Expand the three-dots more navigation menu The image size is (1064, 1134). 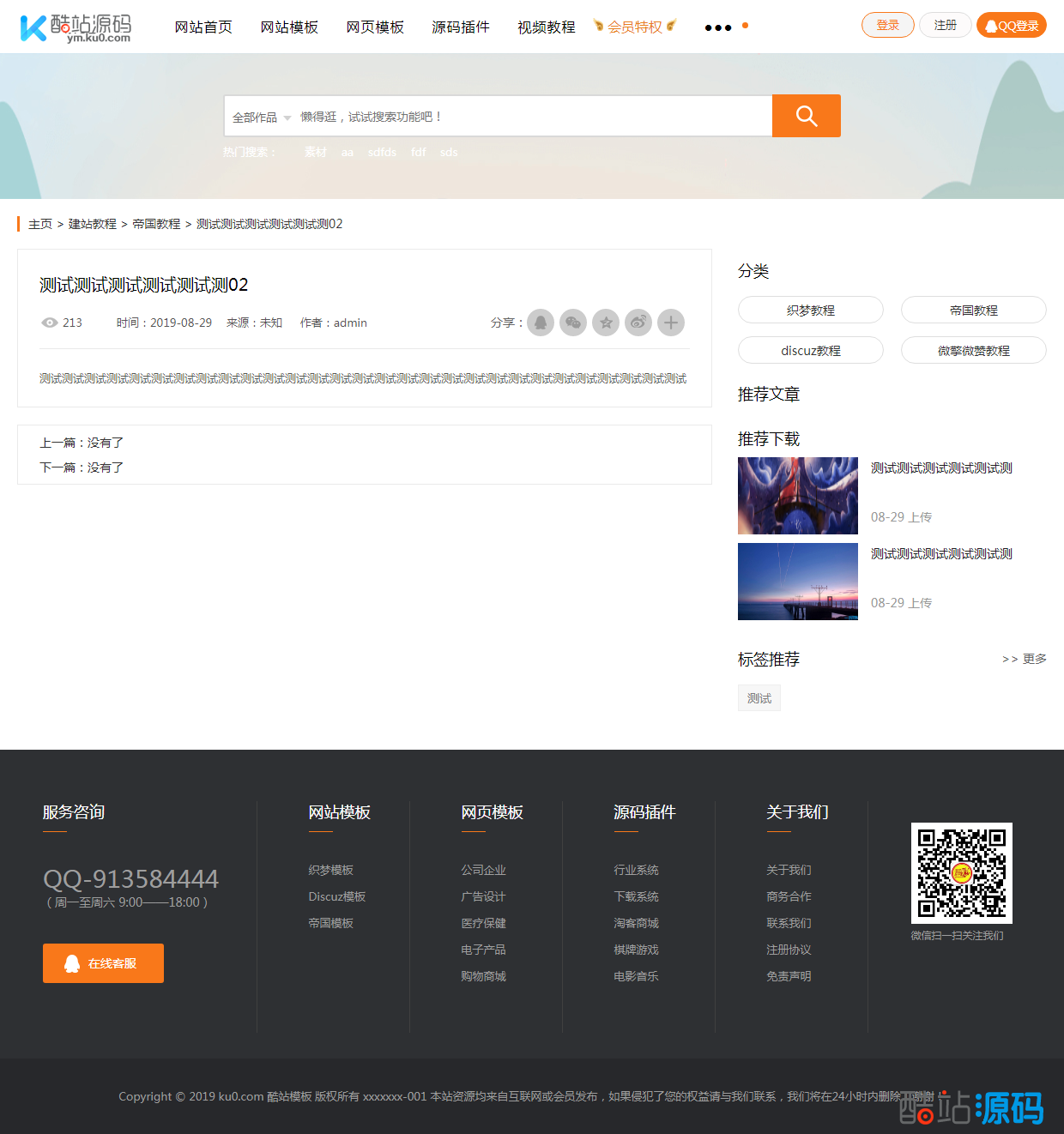pos(718,27)
